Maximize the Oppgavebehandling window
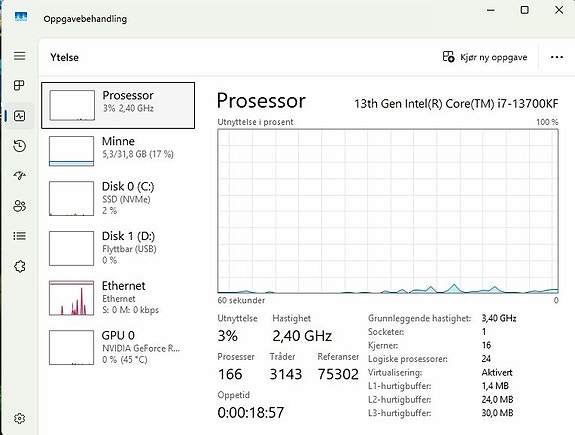 tap(524, 10)
